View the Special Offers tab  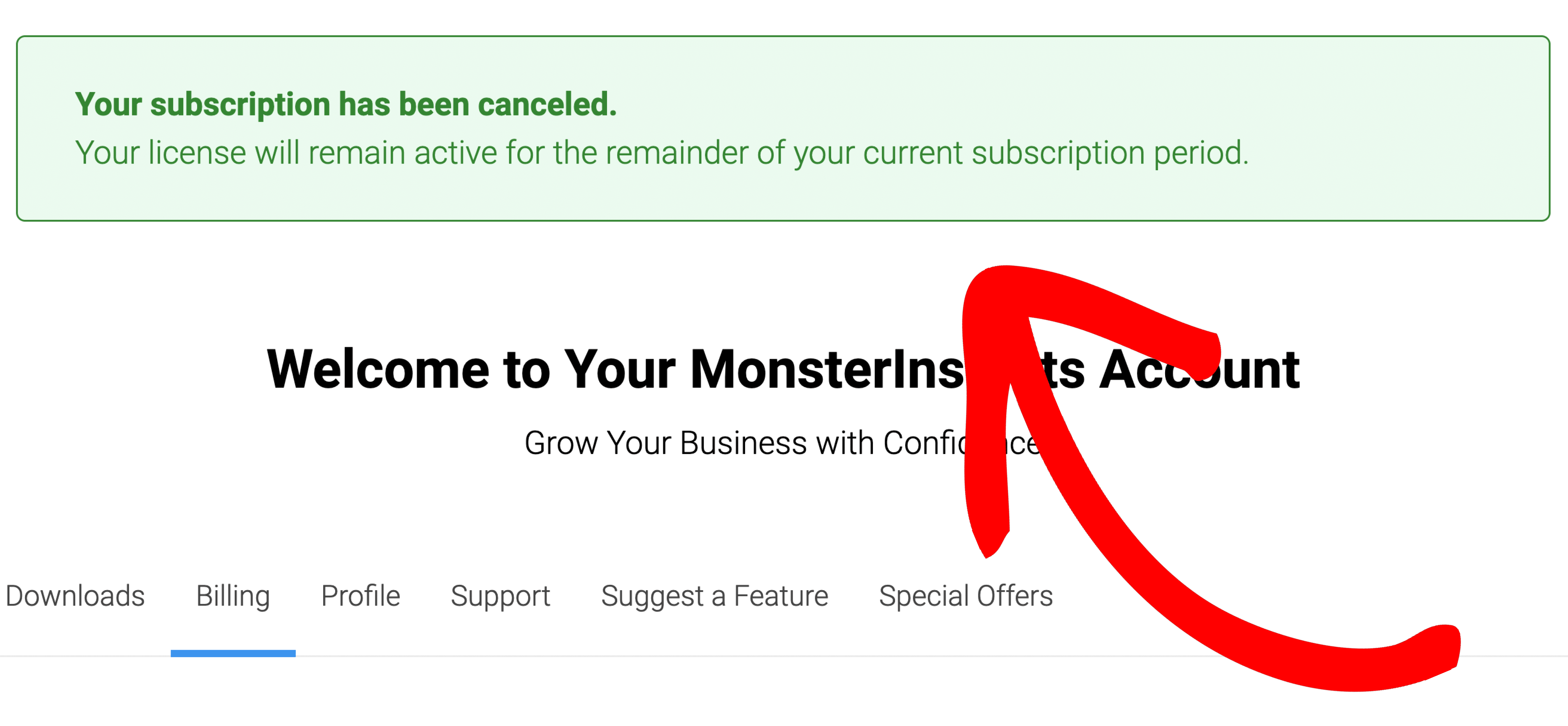(965, 596)
